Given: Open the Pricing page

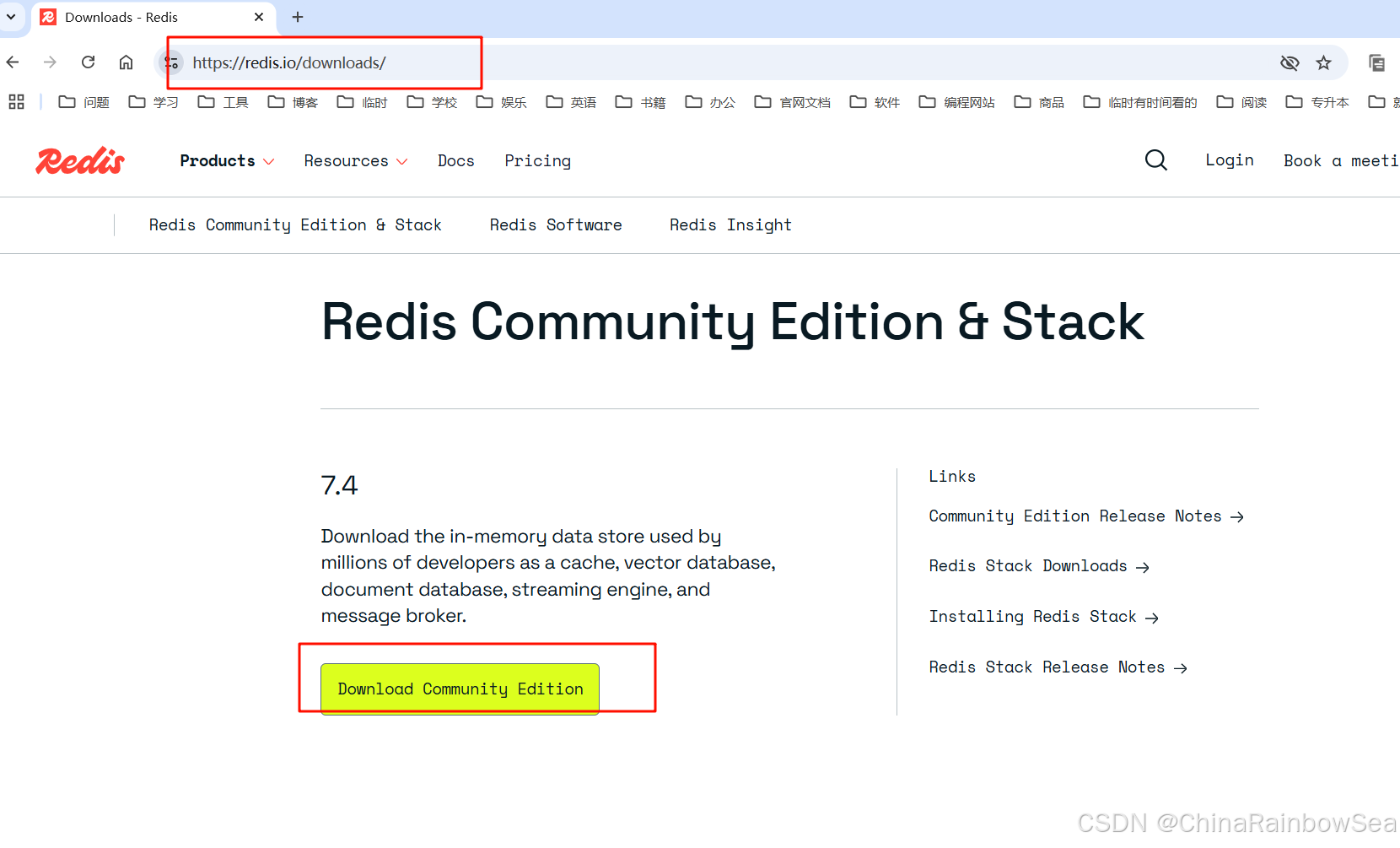Looking at the screenshot, I should coord(538,160).
